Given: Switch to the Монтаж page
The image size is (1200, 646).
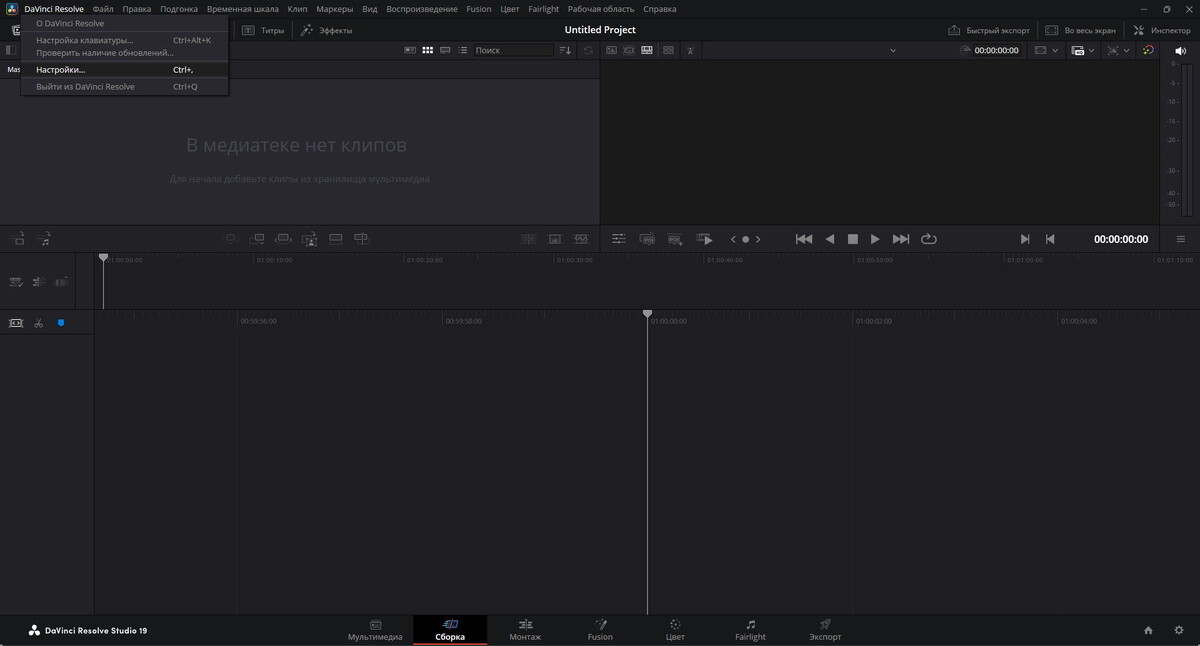Looking at the screenshot, I should (525, 630).
